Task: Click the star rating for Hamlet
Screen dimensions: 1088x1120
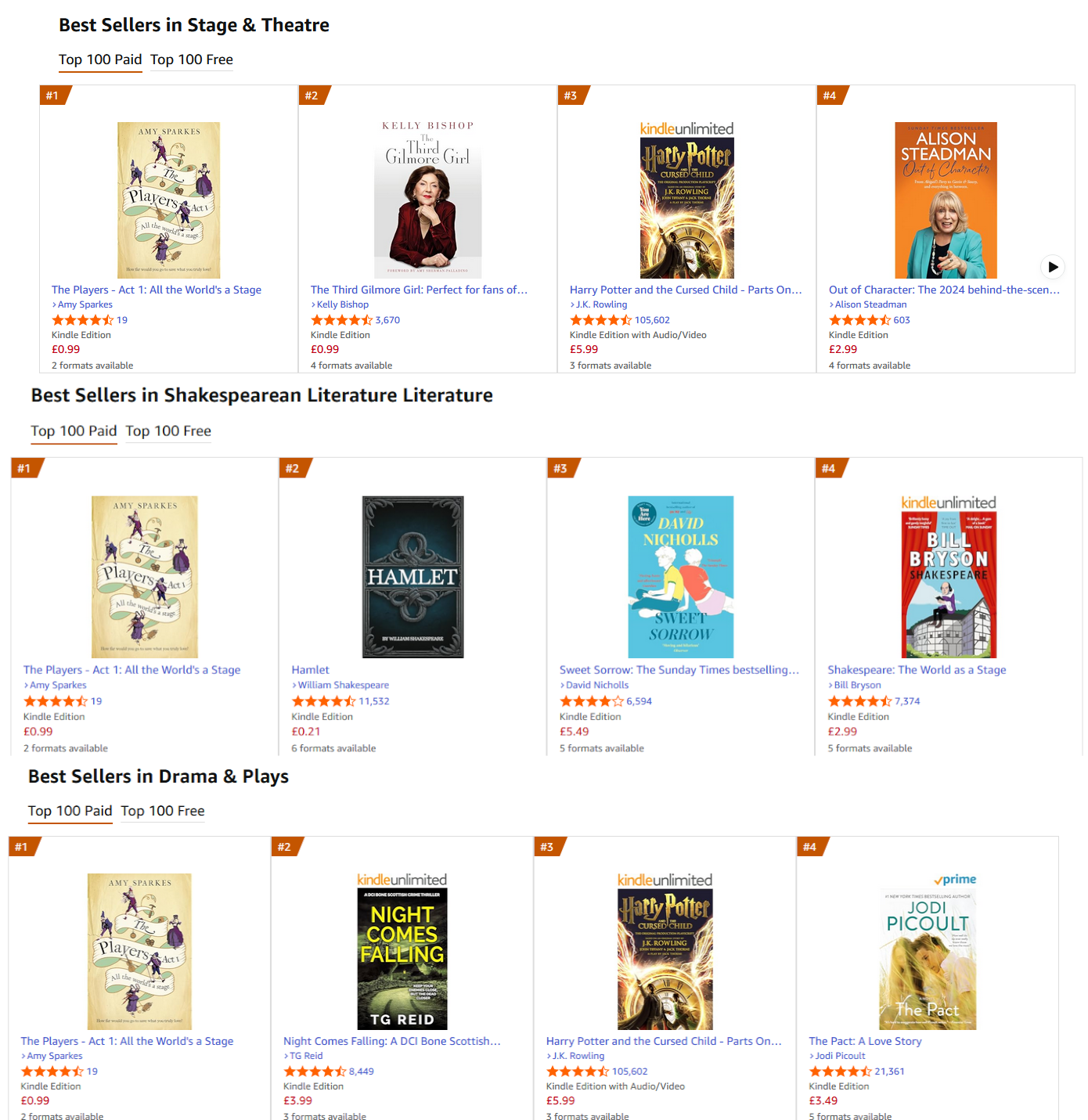Action: pos(323,701)
